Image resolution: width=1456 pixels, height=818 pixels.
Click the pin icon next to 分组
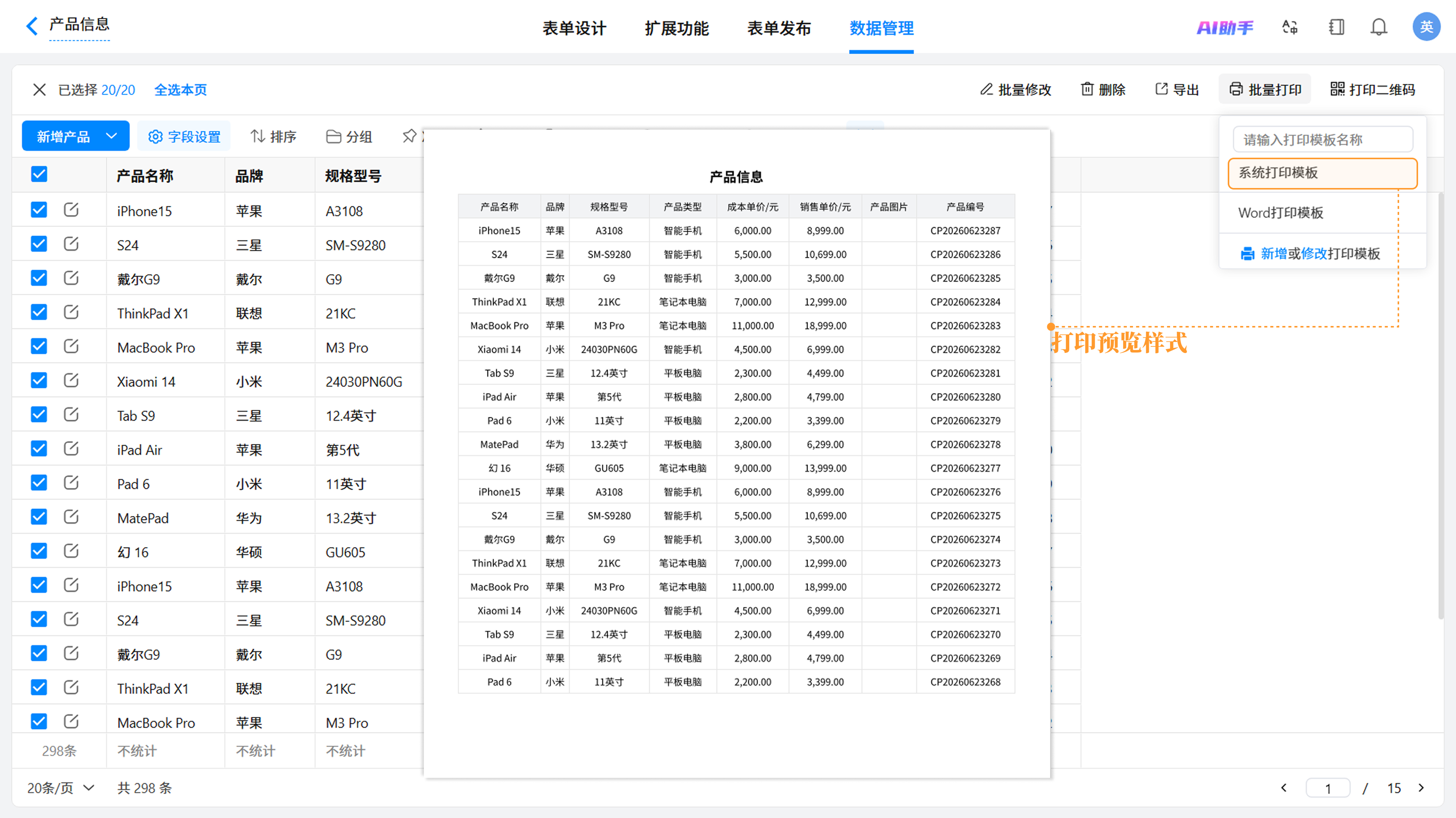[409, 136]
